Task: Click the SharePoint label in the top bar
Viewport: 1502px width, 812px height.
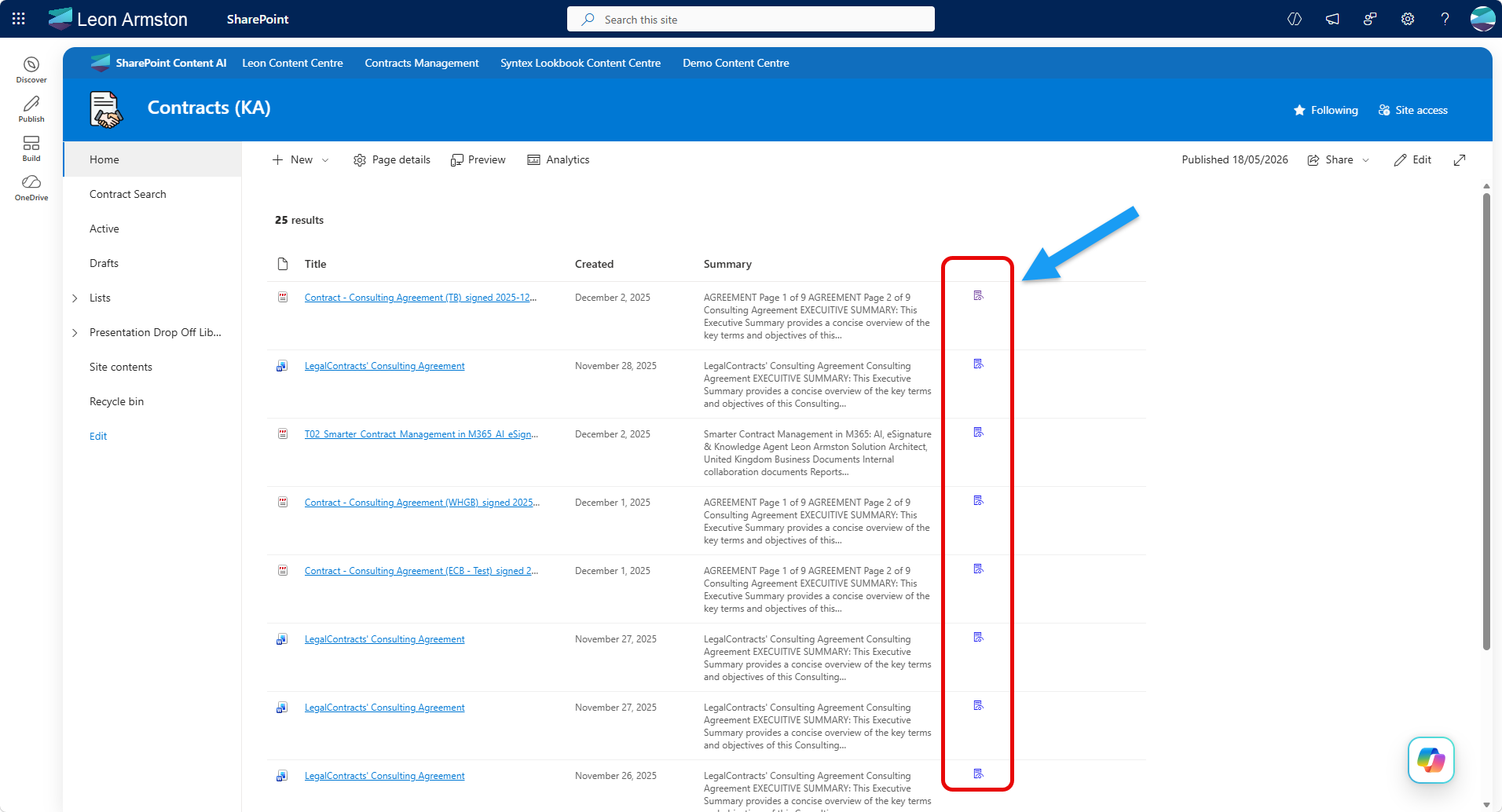Action: [x=258, y=19]
